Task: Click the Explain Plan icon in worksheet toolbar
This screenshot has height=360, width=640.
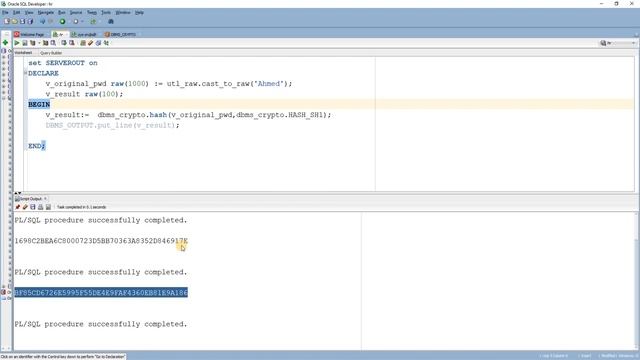Action: [x=33, y=43]
